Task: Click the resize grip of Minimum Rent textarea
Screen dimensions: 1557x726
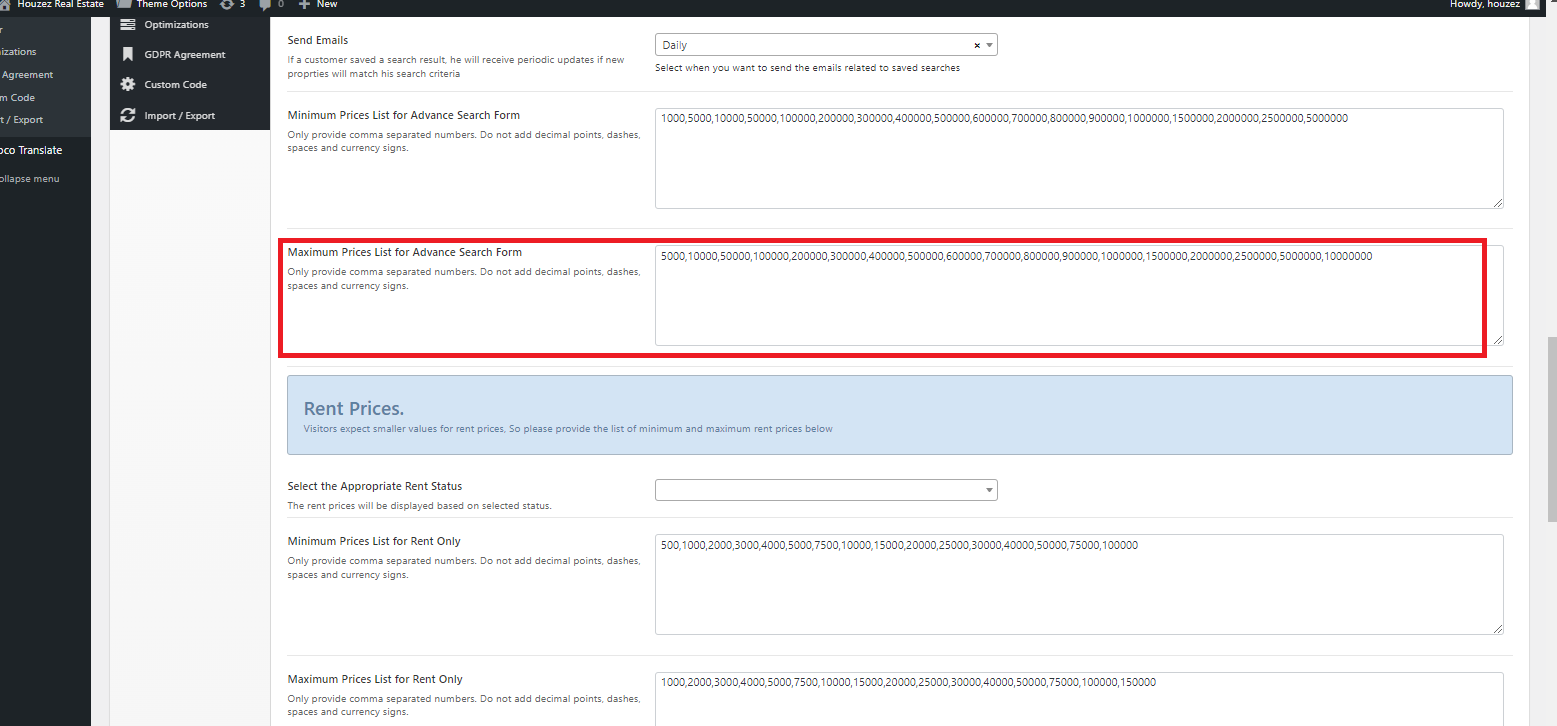Action: (x=1498, y=629)
